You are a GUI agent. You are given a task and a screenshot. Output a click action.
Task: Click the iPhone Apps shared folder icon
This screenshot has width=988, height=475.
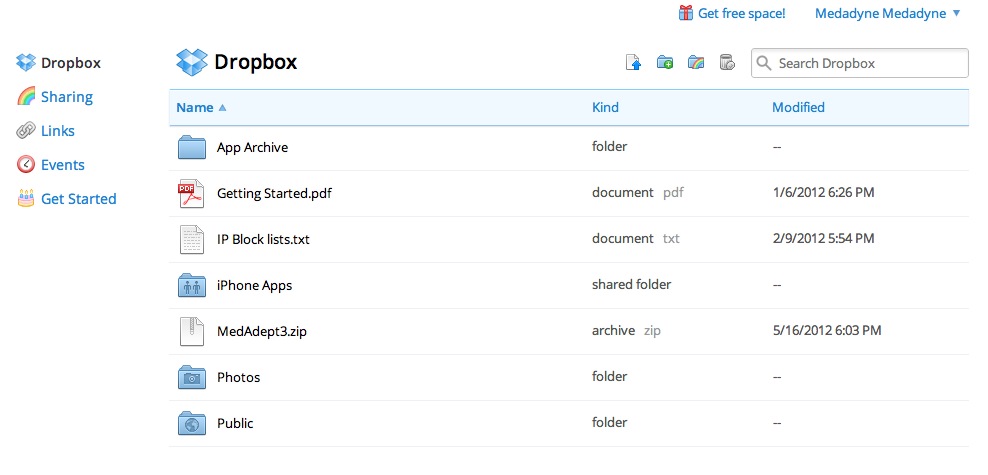(x=191, y=285)
